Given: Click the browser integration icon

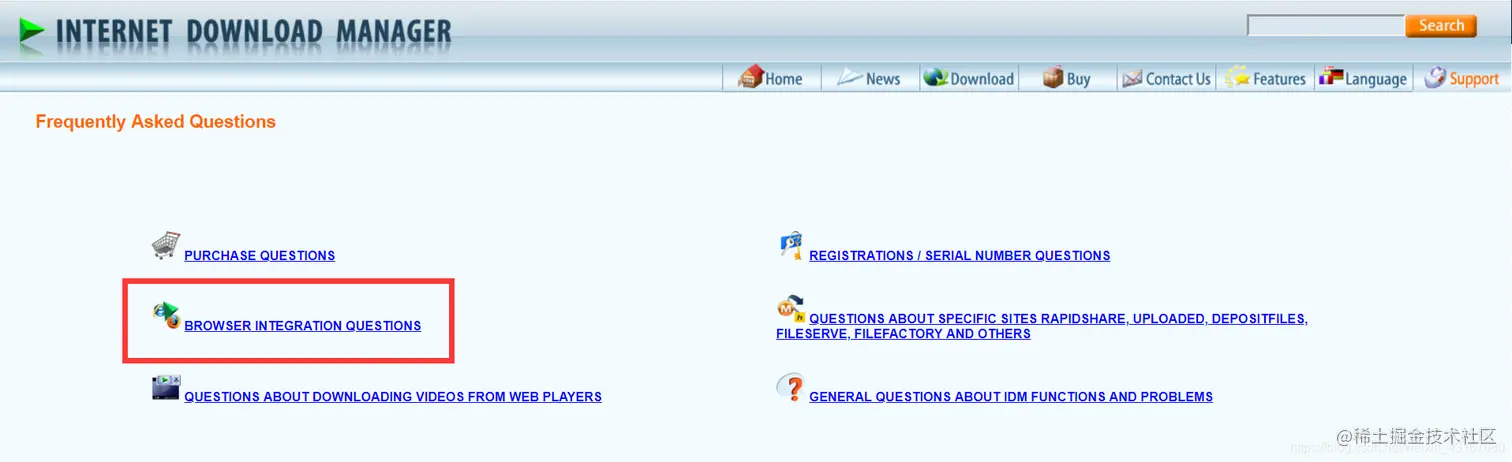Looking at the screenshot, I should click(x=166, y=316).
